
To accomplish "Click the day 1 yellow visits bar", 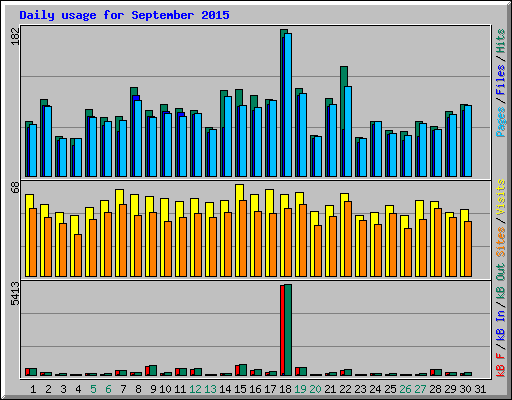I will [28, 235].
